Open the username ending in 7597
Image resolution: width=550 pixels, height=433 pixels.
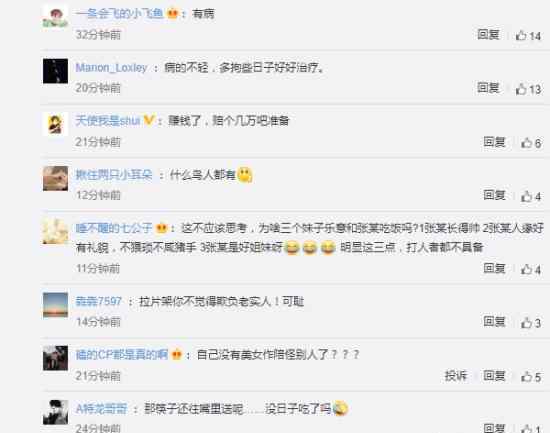point(99,301)
